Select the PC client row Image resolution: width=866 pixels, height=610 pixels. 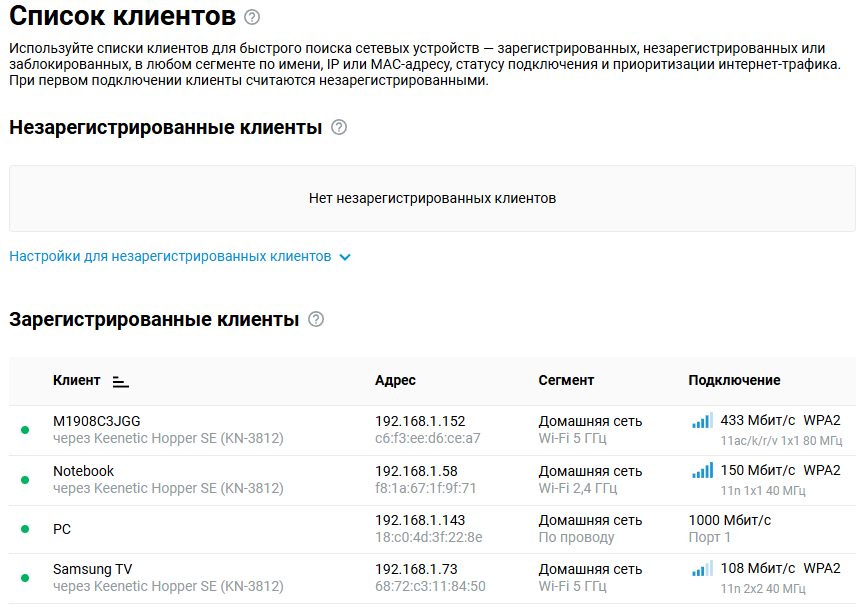(62, 530)
